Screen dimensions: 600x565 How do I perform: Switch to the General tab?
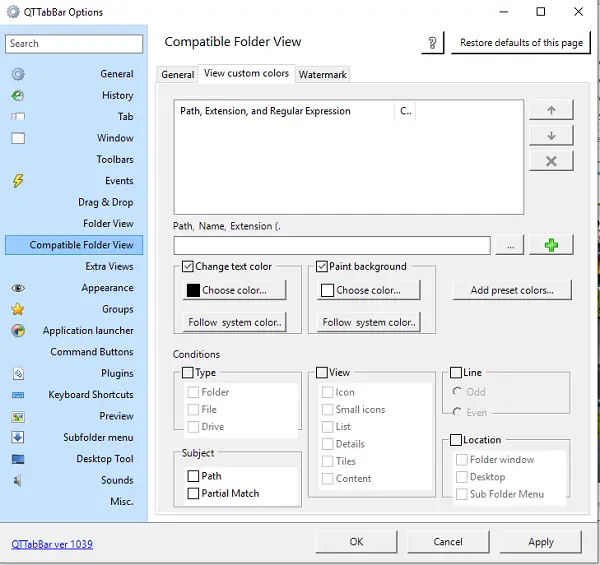tap(178, 74)
